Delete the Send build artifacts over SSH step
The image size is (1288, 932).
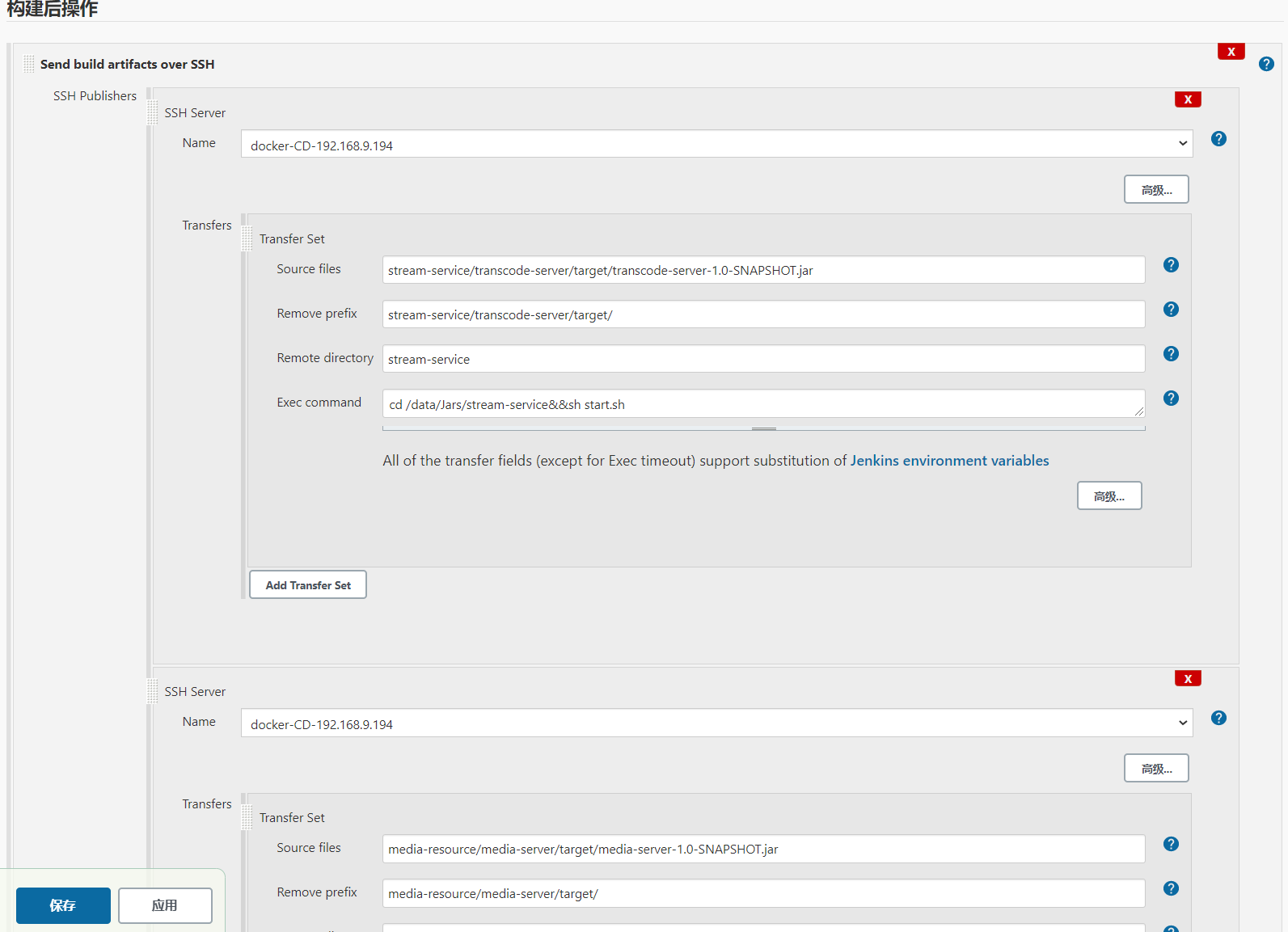(x=1231, y=52)
